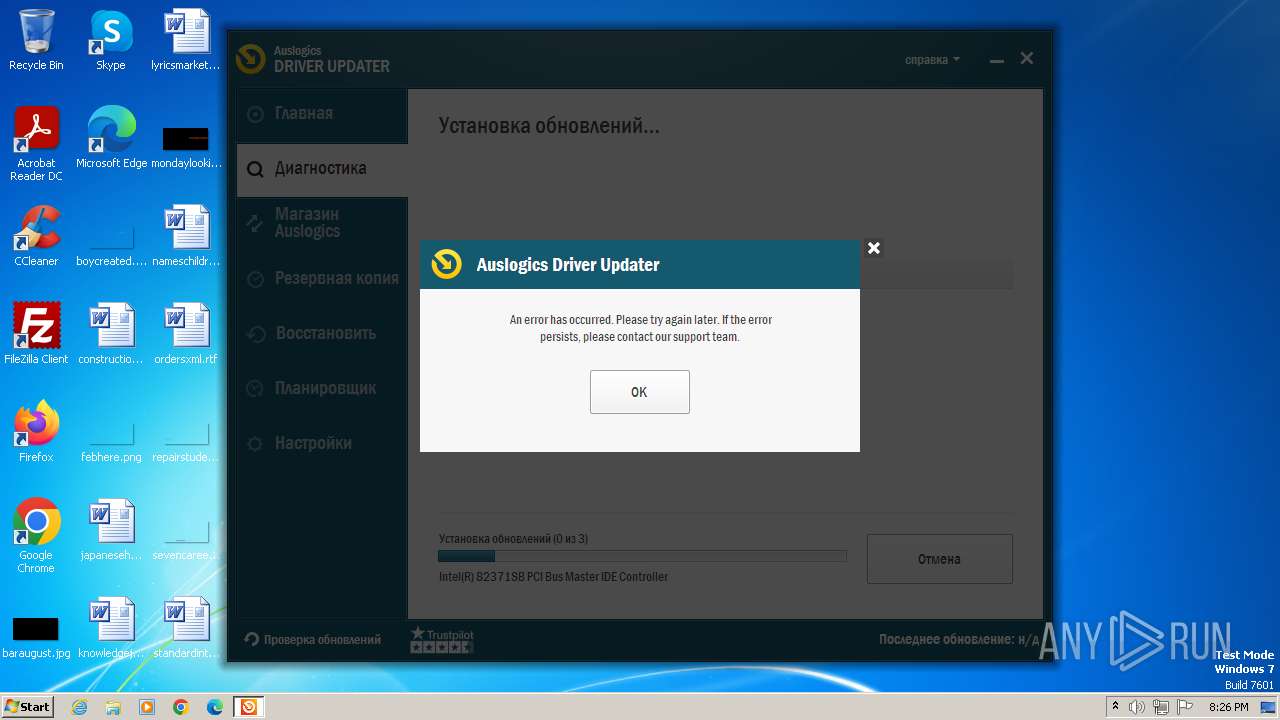Open Chrome from the taskbar
The image size is (1280, 720).
pos(181,707)
